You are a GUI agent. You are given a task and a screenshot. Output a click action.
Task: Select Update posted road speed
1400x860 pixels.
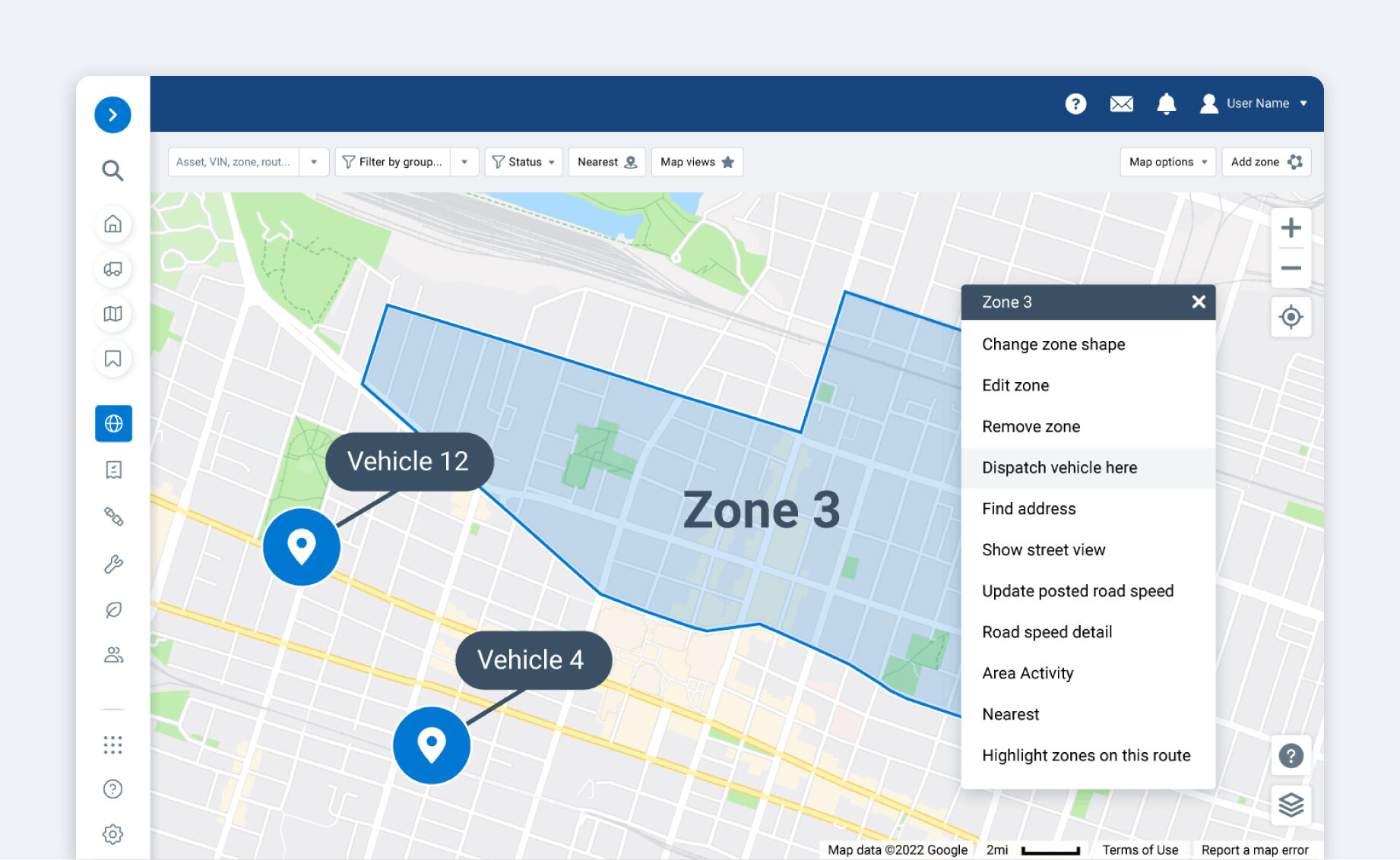1088,591
